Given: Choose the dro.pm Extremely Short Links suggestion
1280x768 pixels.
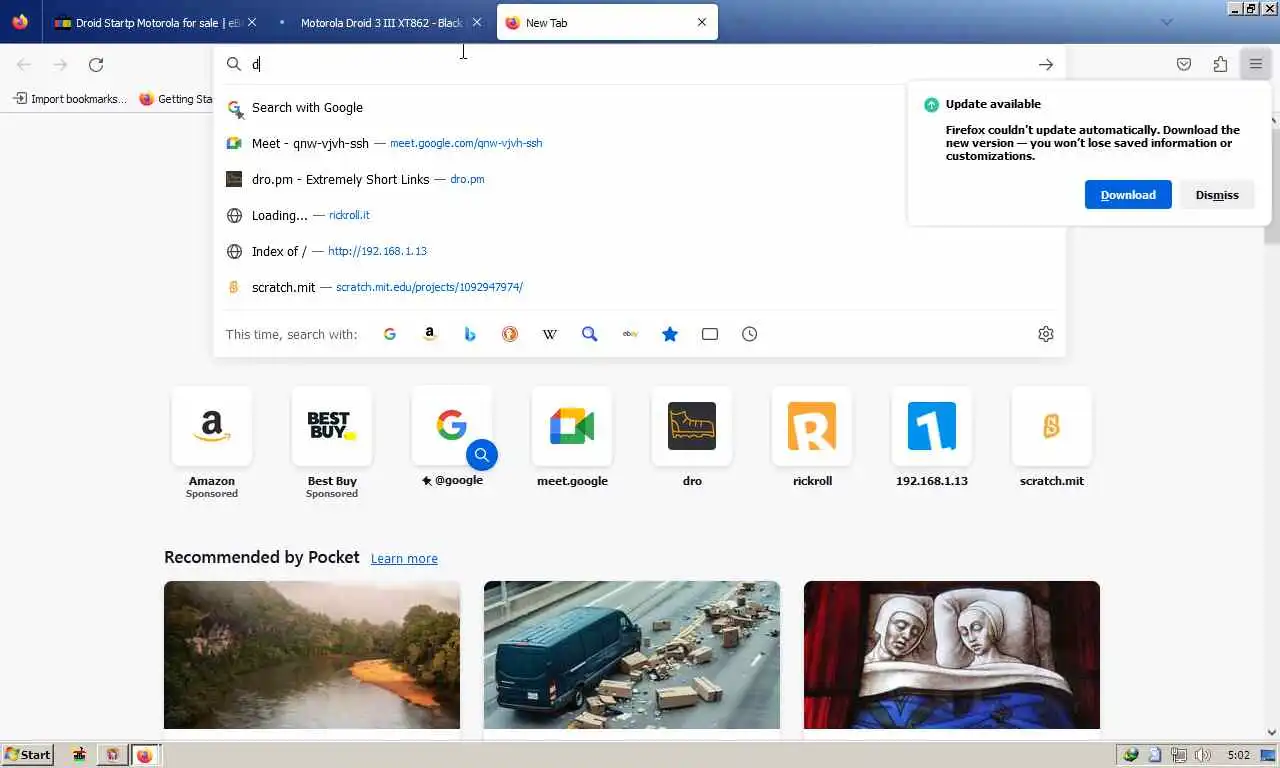Looking at the screenshot, I should [x=639, y=179].
